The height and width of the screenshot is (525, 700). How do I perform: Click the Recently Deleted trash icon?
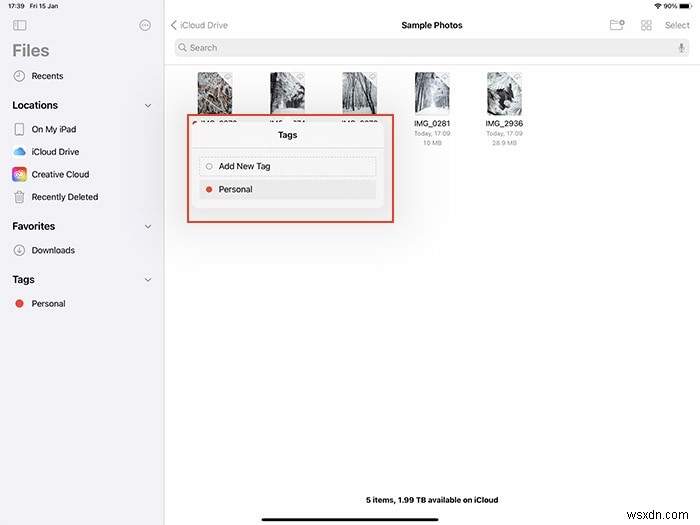click(x=19, y=197)
